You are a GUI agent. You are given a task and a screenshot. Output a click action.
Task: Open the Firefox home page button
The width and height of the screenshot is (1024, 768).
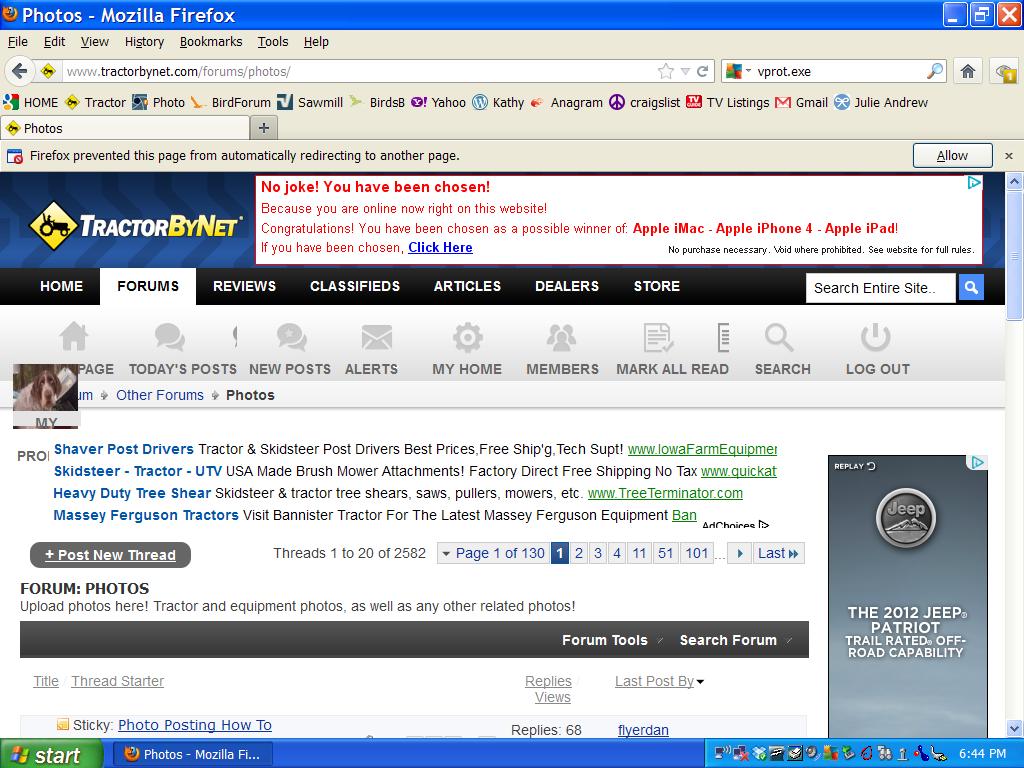968,71
